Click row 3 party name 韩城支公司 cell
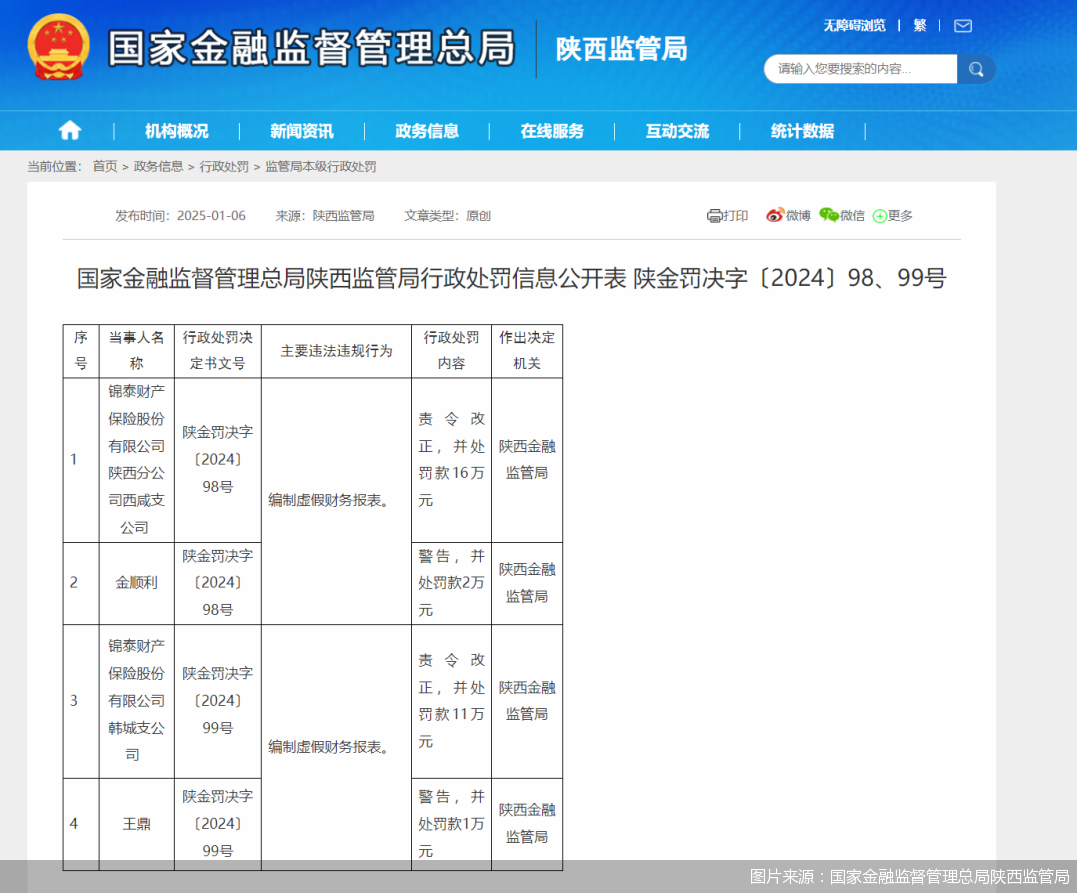Screen dimensions: 1077x893 click(137, 701)
